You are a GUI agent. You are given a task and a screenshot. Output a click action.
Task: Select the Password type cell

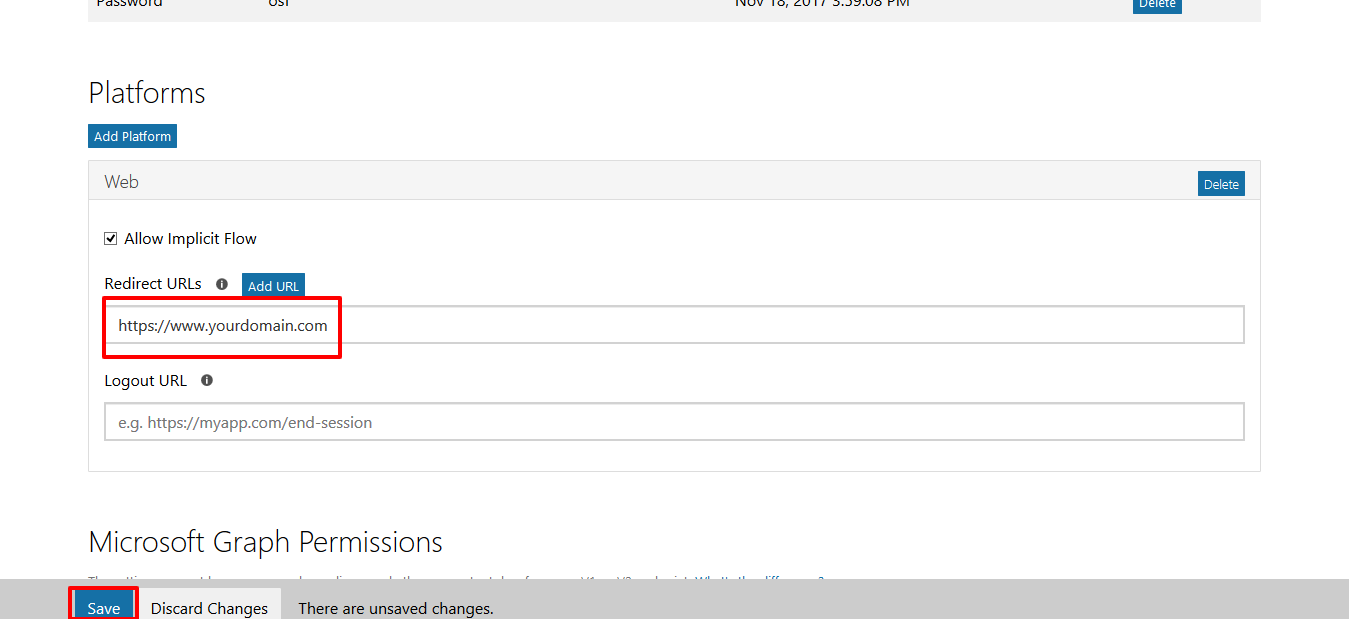point(129,4)
